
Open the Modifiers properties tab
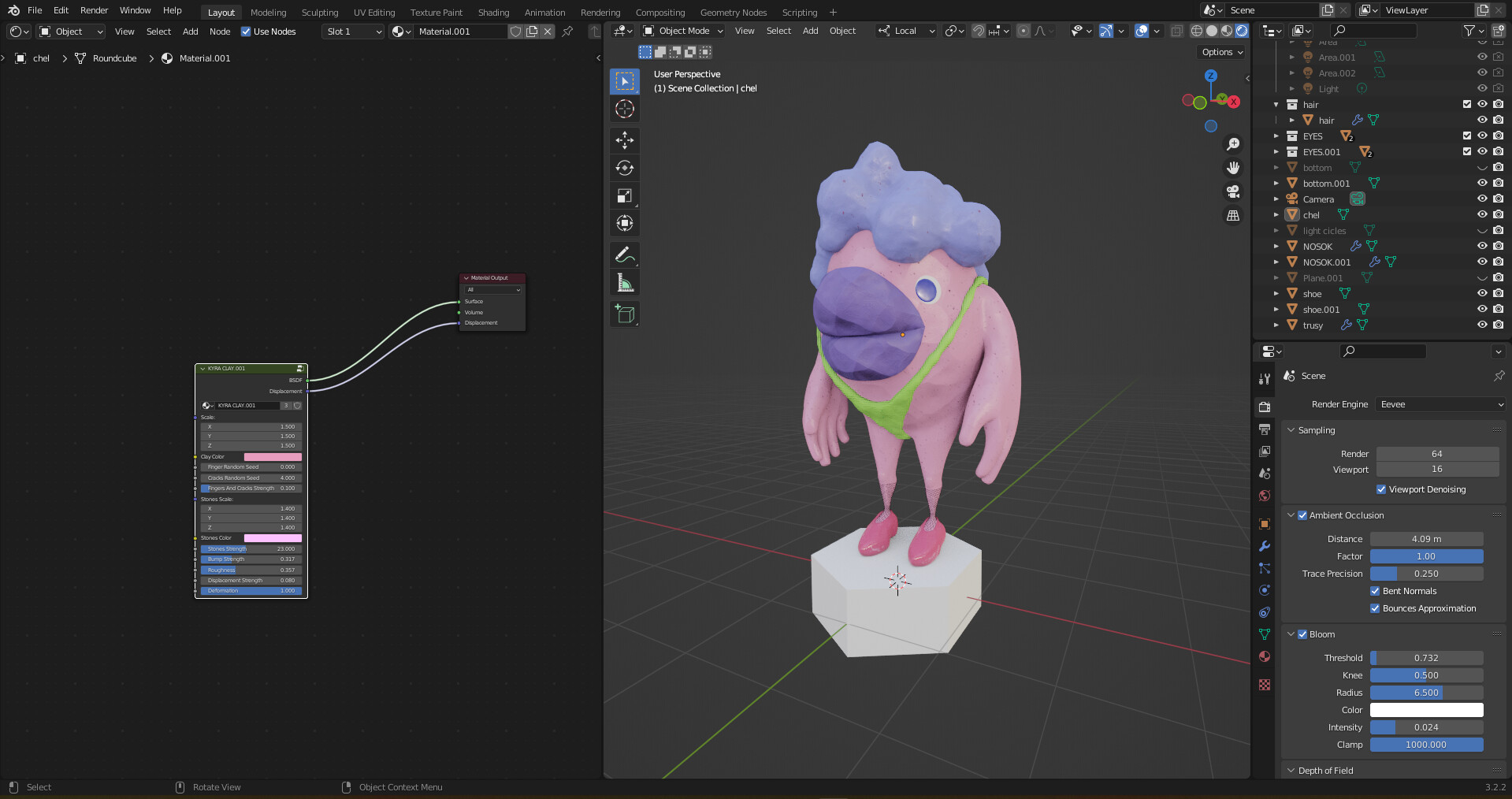[1265, 546]
